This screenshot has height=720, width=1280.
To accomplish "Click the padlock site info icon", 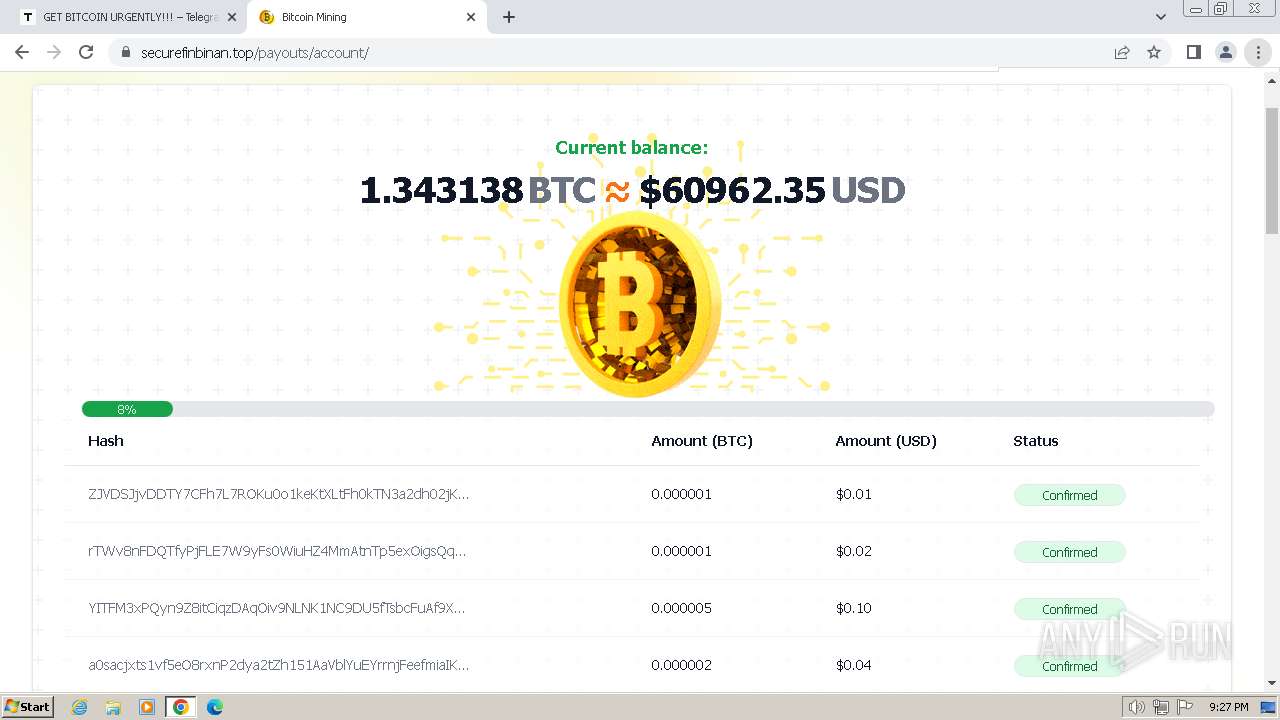I will tap(125, 52).
